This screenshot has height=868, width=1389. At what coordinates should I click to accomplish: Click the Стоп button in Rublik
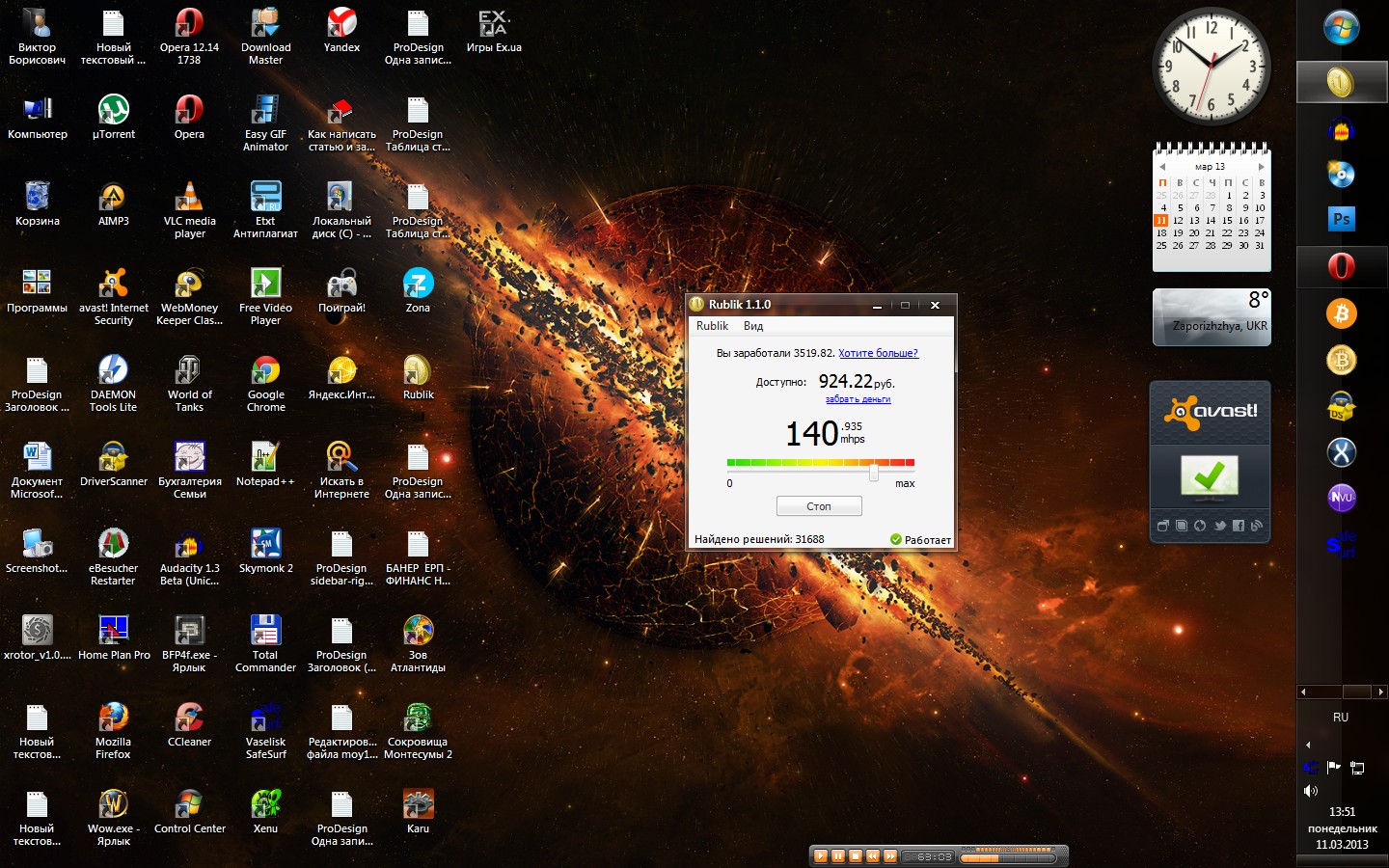pos(819,506)
